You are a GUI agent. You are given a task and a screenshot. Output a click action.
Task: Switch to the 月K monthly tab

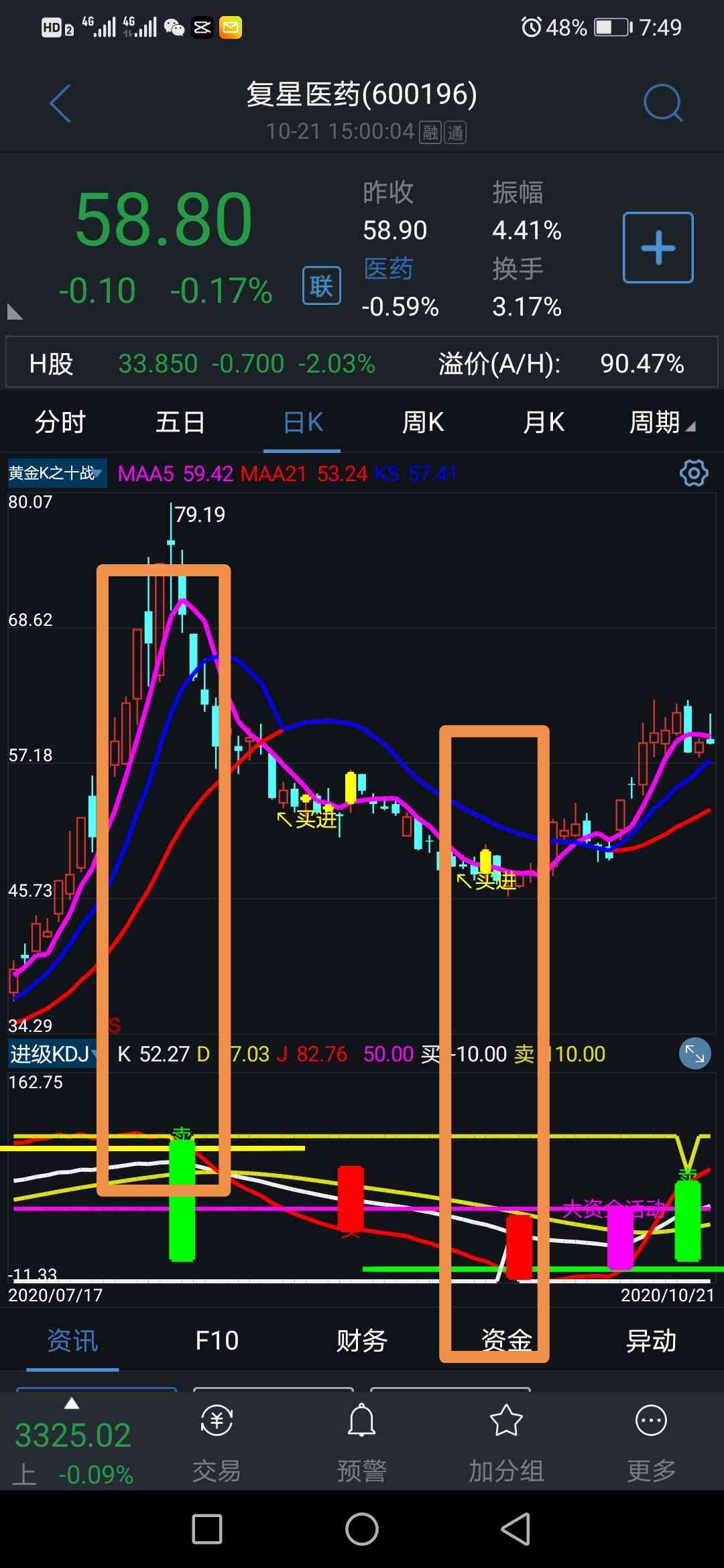tap(543, 423)
